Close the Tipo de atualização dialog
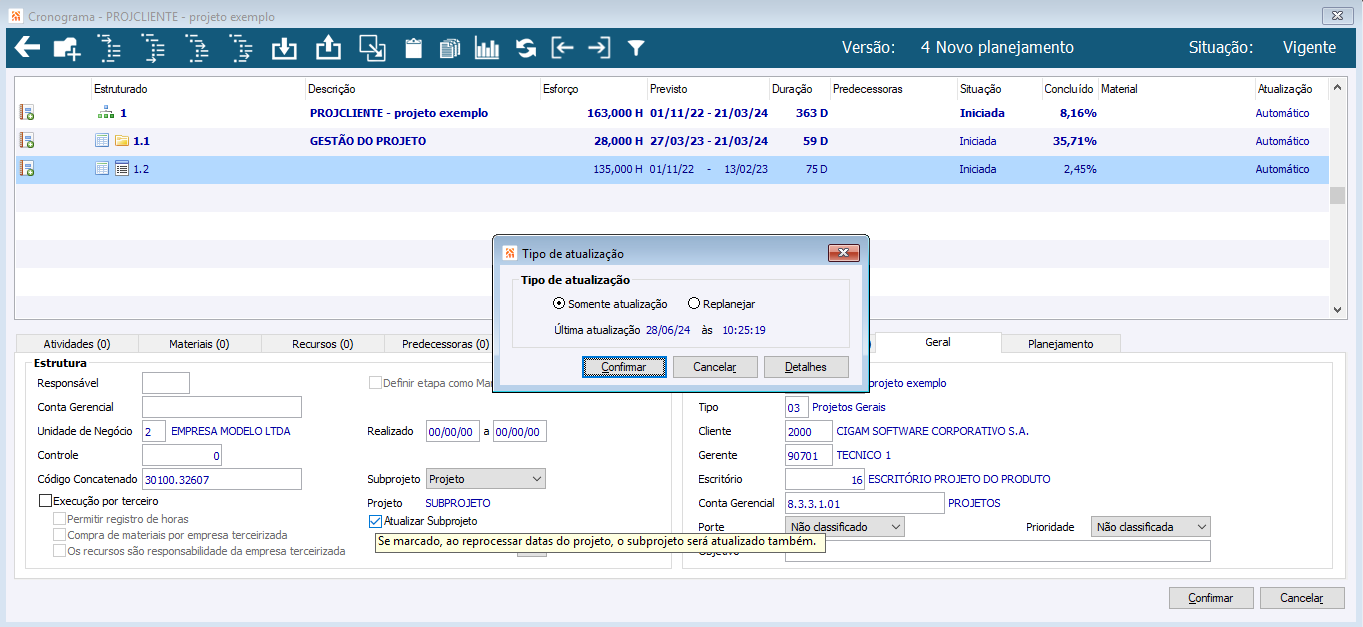This screenshot has width=1363, height=627. click(844, 253)
